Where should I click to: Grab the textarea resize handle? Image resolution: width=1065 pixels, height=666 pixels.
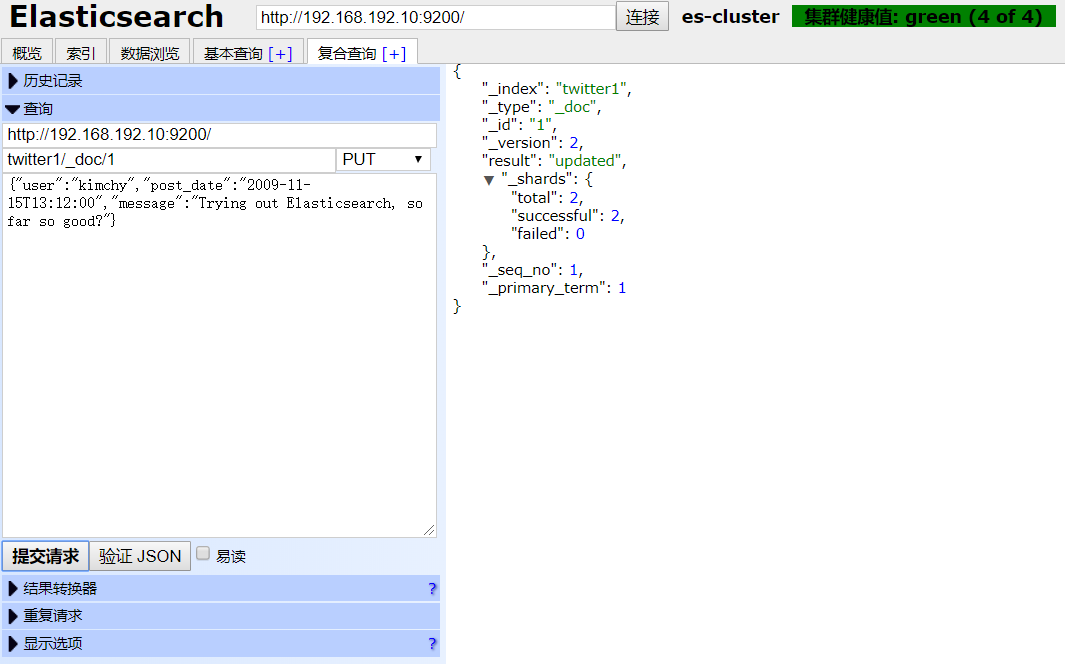point(429,530)
